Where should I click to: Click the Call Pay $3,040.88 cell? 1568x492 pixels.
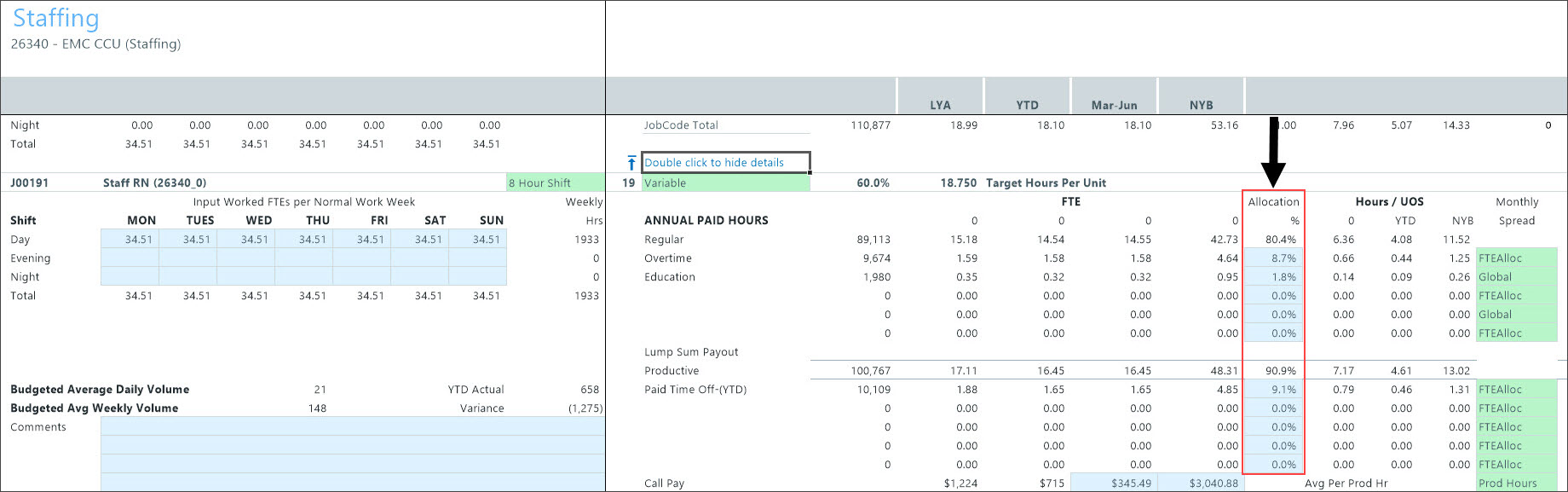click(1199, 483)
